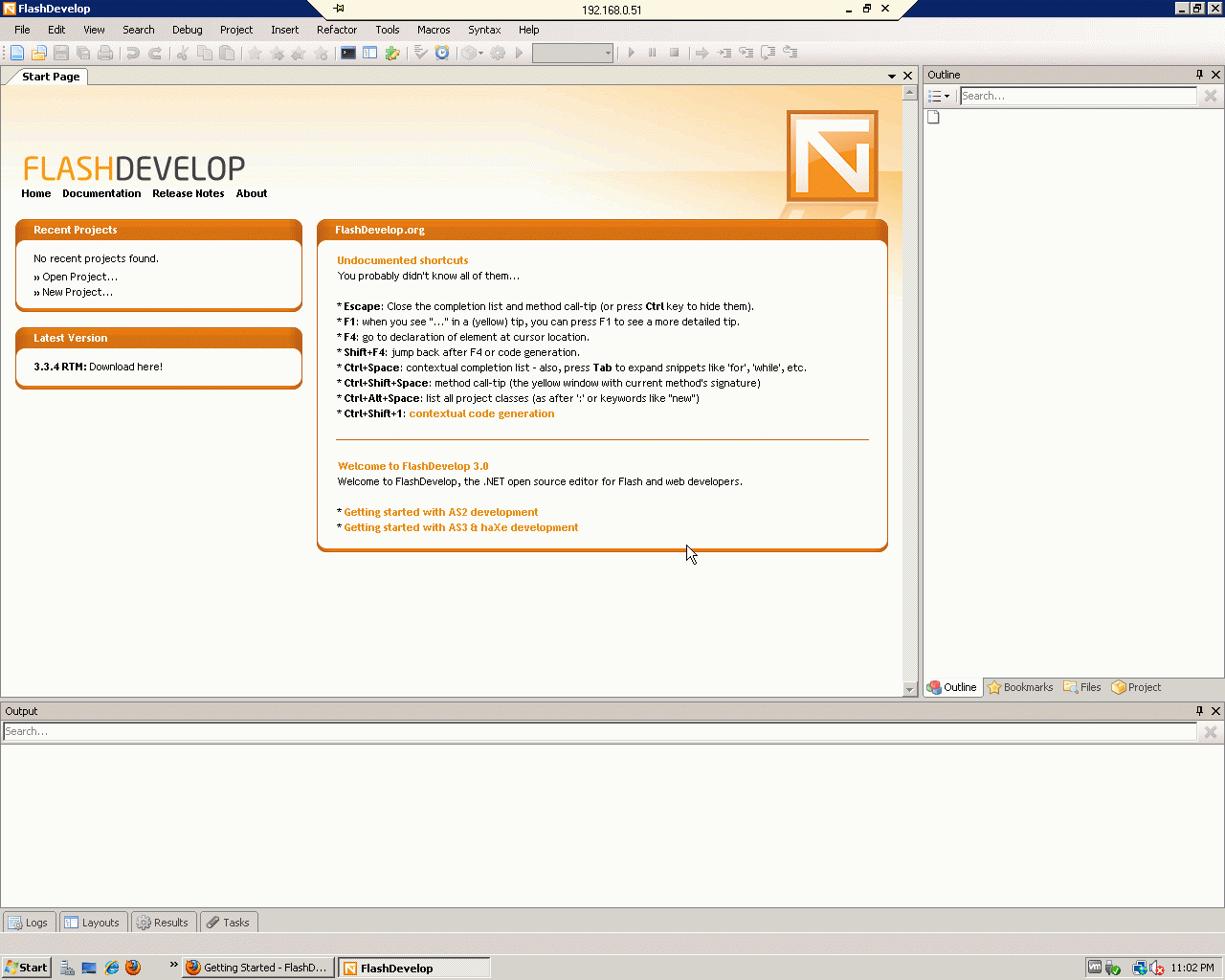Switch to the Files panel tab
The image size is (1225, 980).
click(1081, 687)
